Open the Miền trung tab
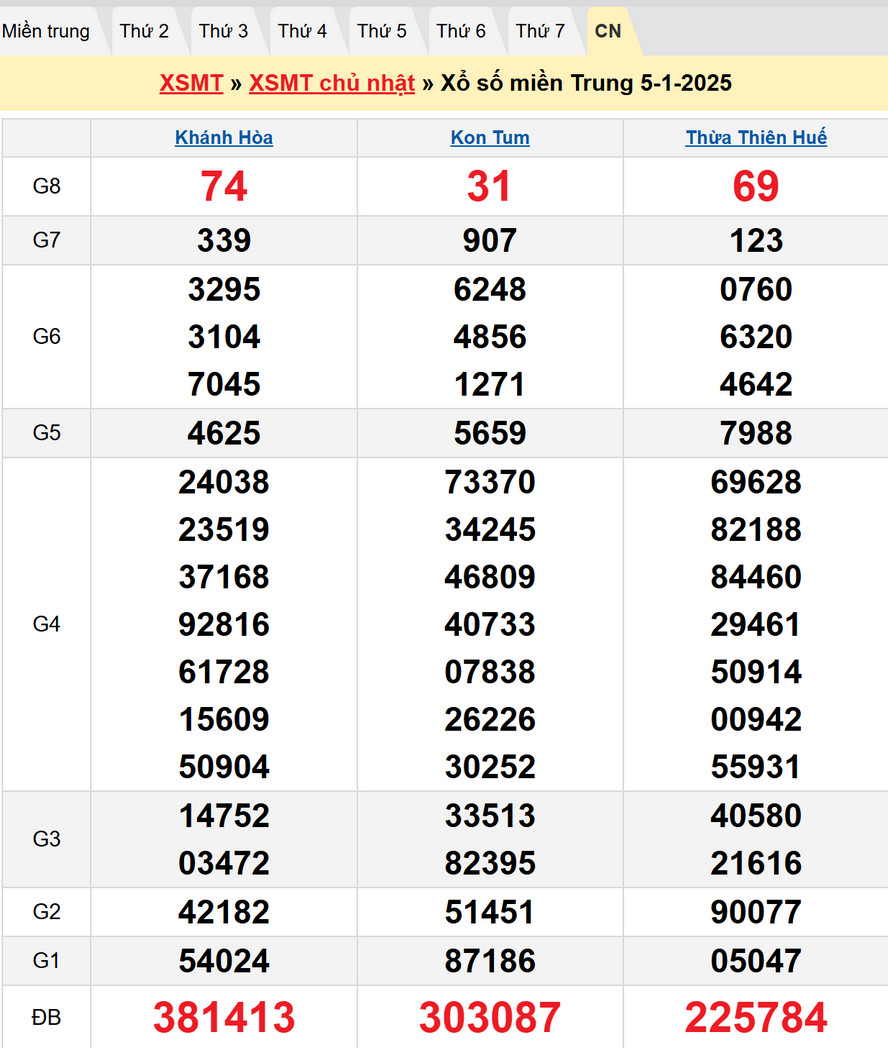This screenshot has height=1048, width=888. [46, 31]
